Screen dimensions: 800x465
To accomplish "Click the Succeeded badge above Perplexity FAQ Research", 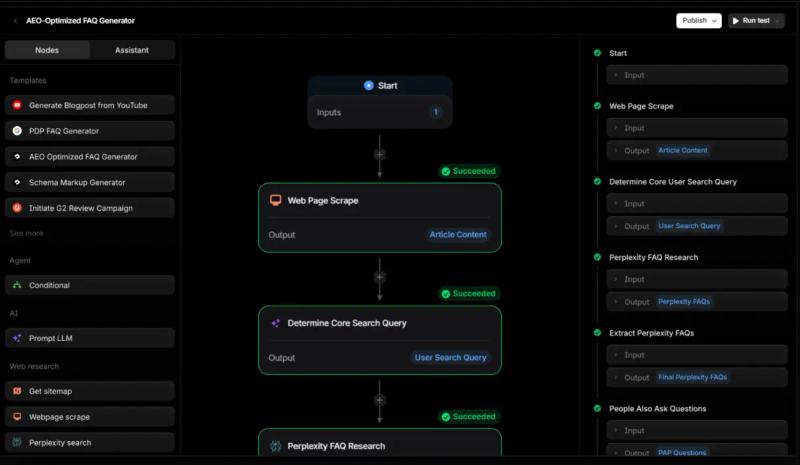I will [x=469, y=417].
